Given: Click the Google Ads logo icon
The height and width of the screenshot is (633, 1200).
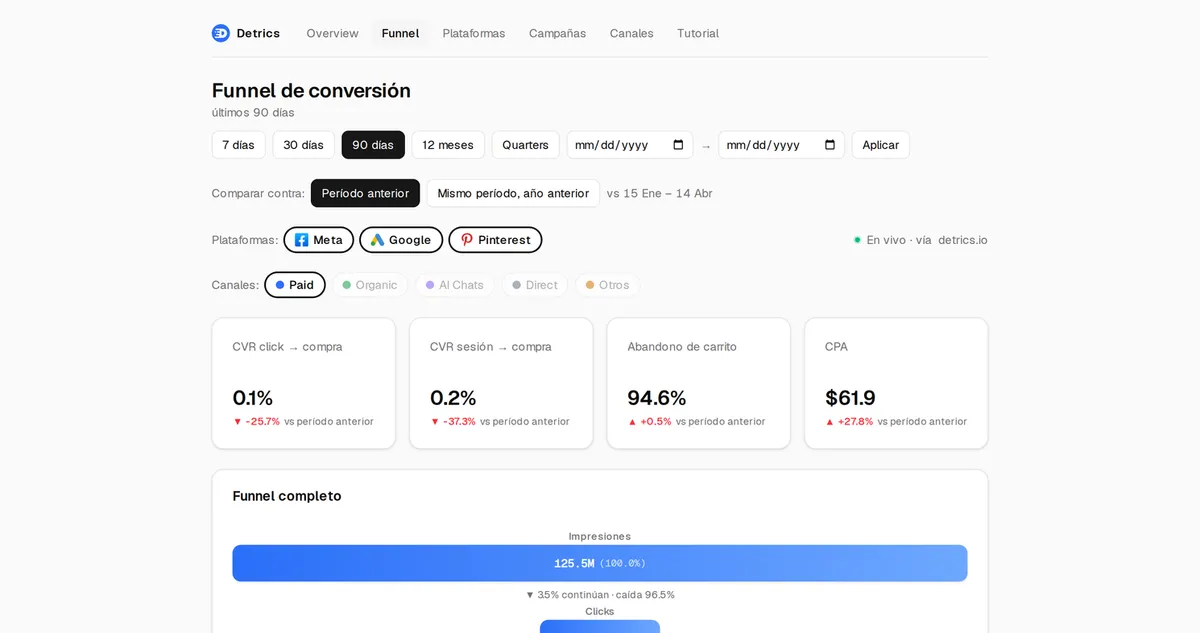Looking at the screenshot, I should (377, 240).
